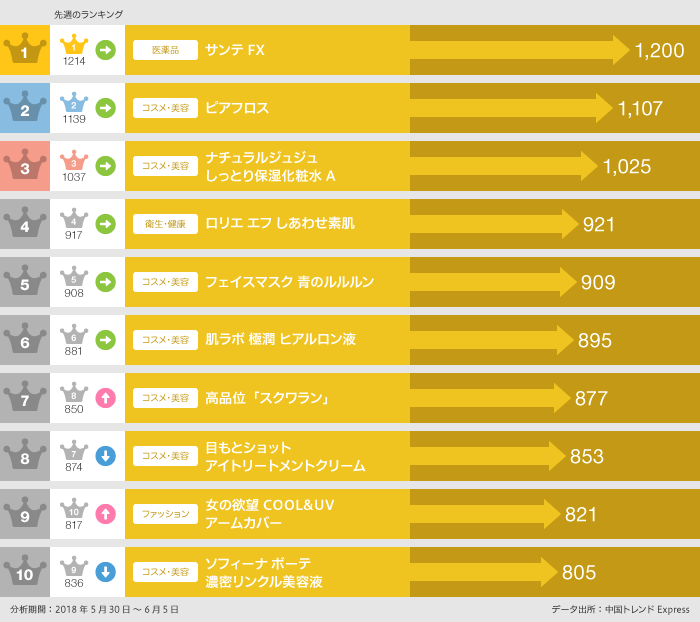Open the 肌ラボ 極潤 ヒアルロン液 entry

pyautogui.click(x=280, y=340)
